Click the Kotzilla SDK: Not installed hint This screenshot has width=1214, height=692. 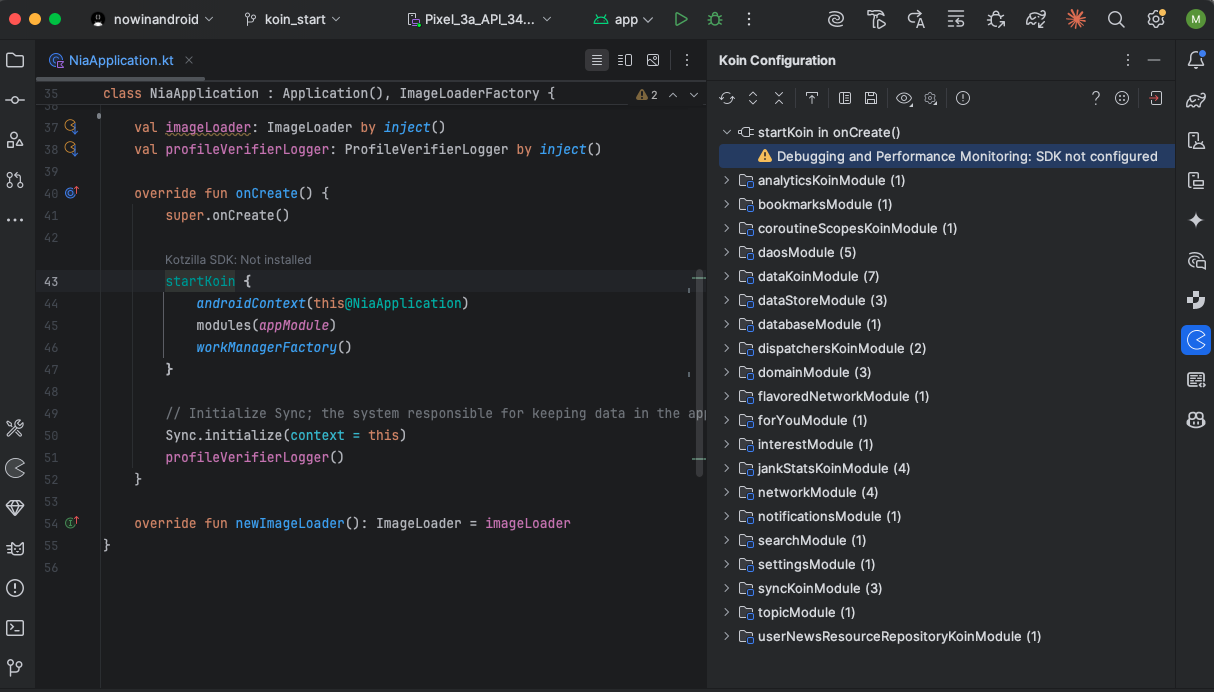point(238,259)
